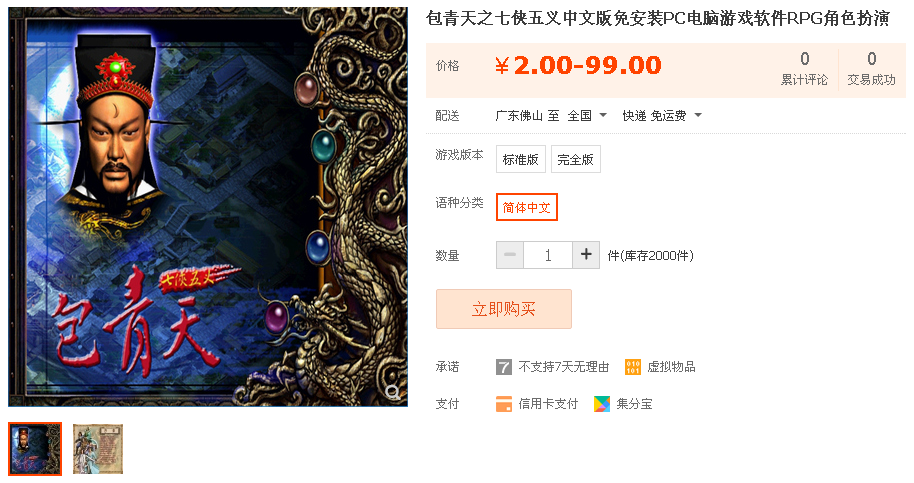The height and width of the screenshot is (483, 914).
Task: Open the 交易成功 transactions count
Action: pos(871,69)
